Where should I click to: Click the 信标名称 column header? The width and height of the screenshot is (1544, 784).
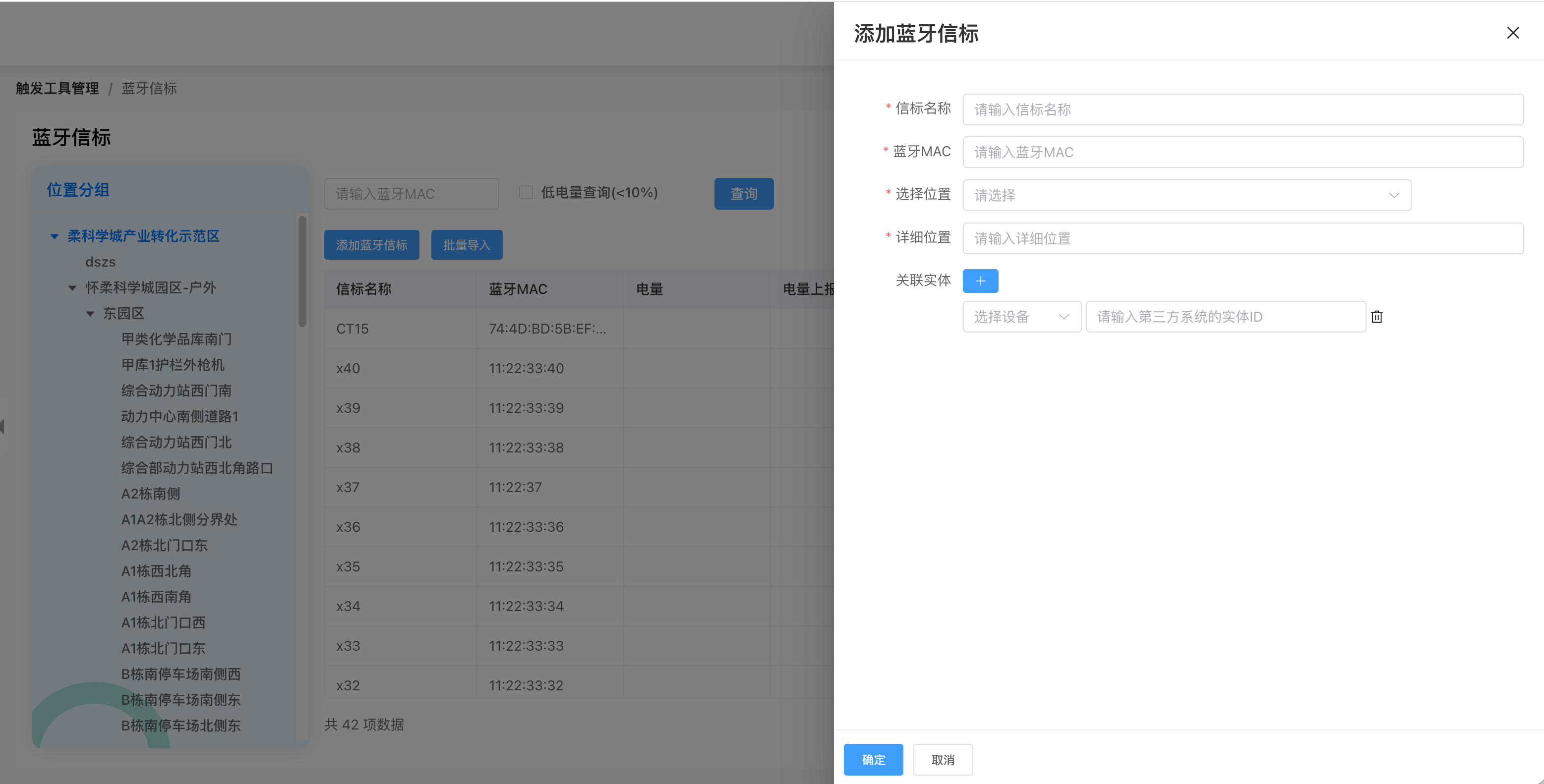coord(401,289)
